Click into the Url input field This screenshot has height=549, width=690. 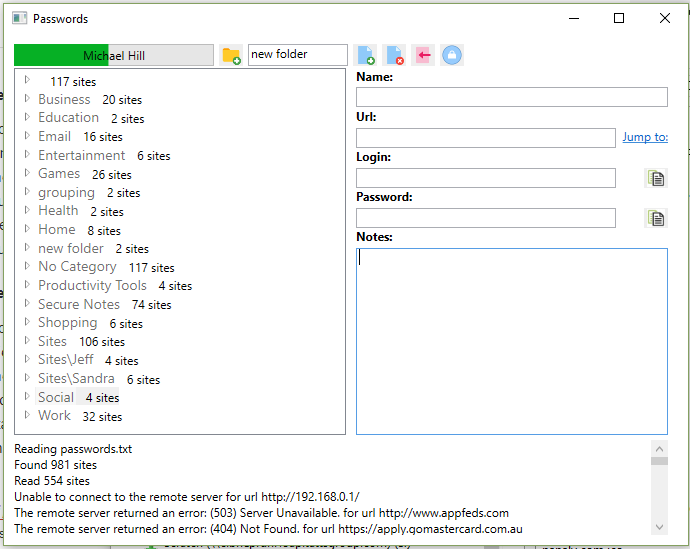click(x=486, y=138)
